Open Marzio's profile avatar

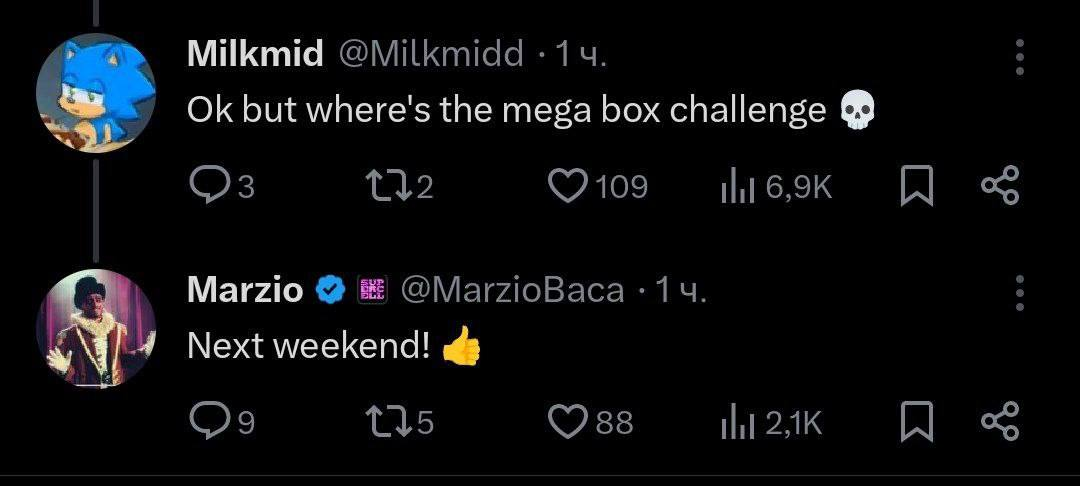coord(96,328)
